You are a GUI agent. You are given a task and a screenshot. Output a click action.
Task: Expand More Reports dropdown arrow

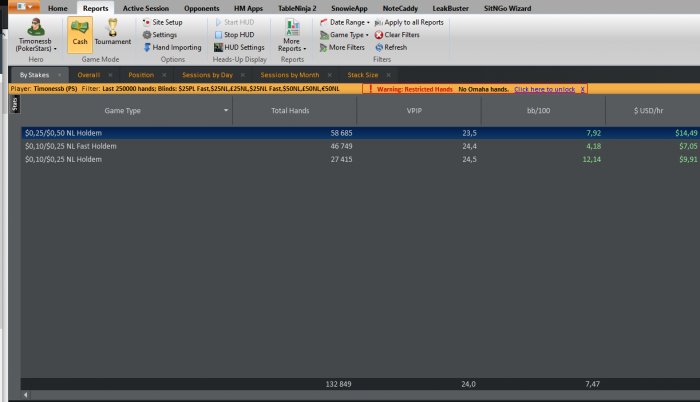click(304, 49)
